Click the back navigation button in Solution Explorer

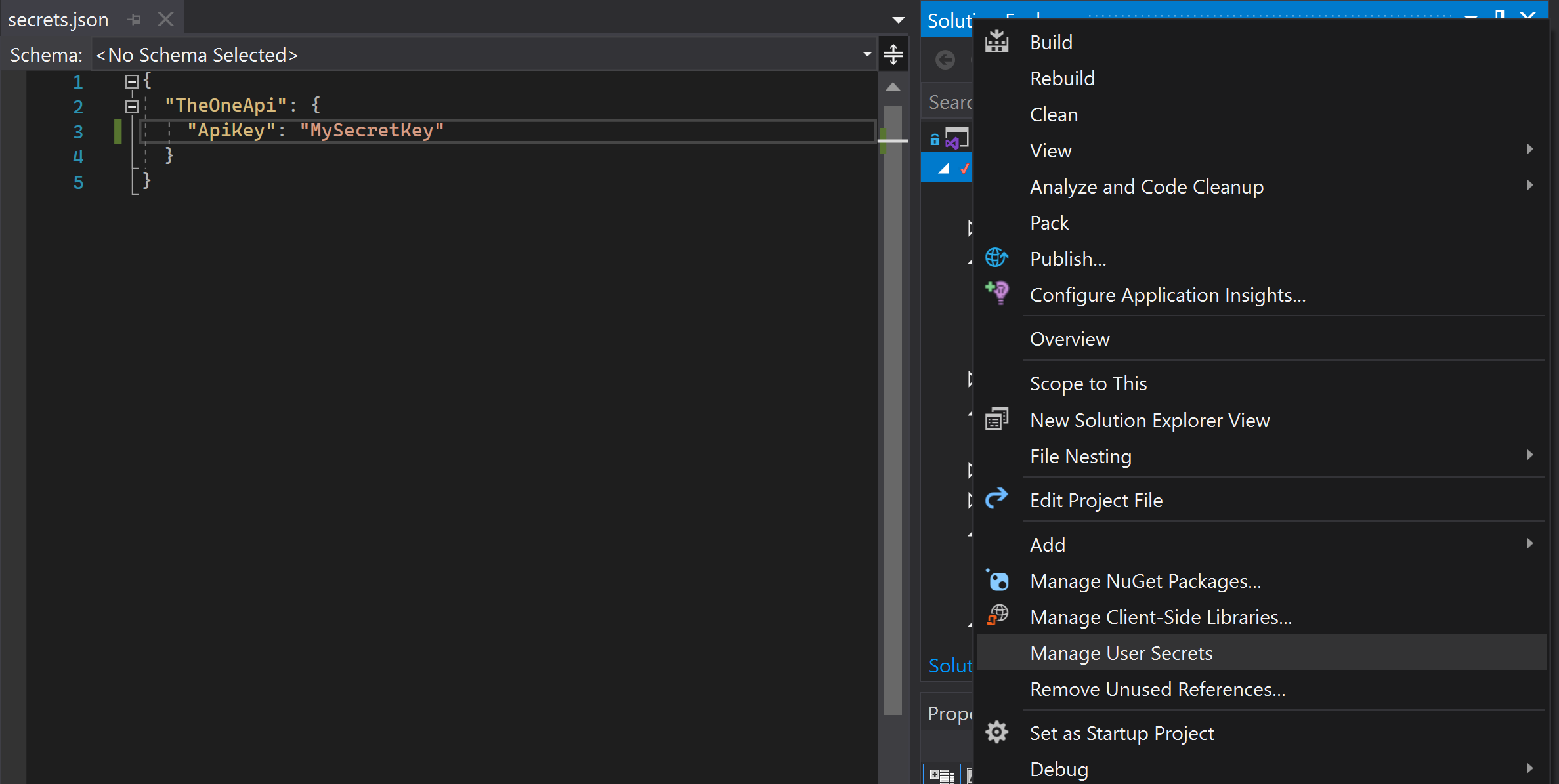(x=945, y=60)
